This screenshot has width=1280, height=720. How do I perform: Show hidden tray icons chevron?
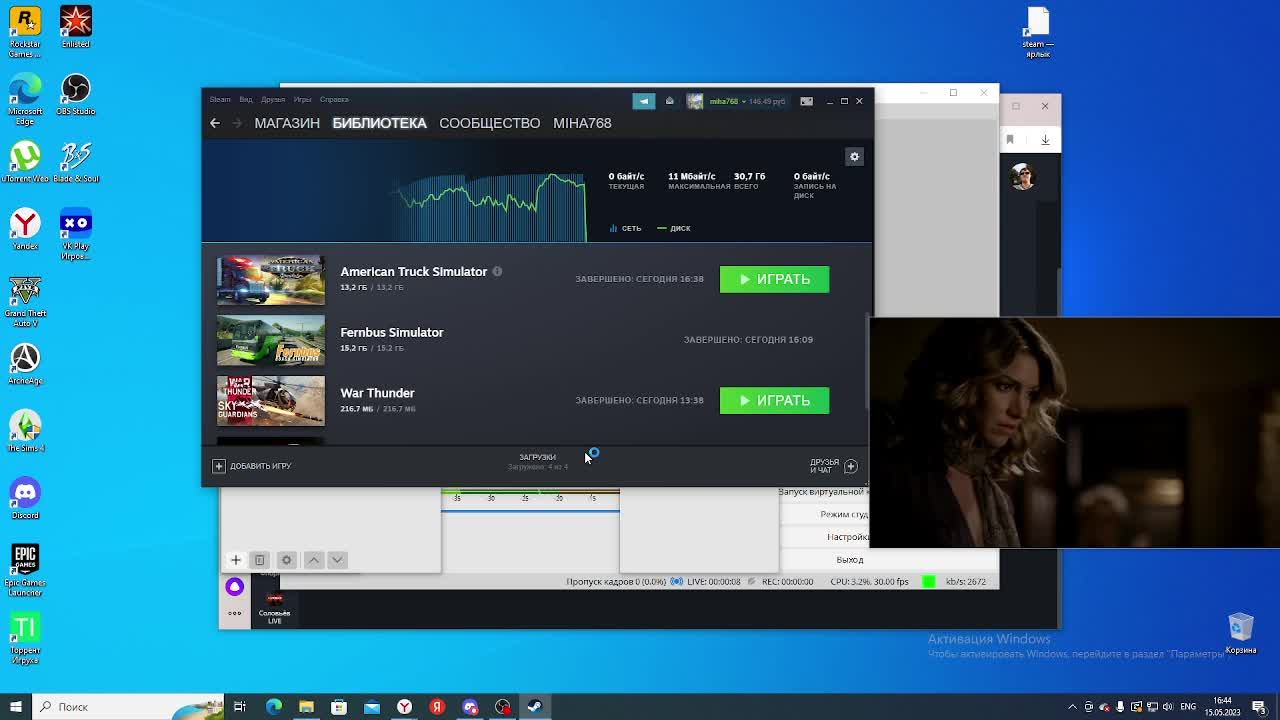[x=1073, y=707]
